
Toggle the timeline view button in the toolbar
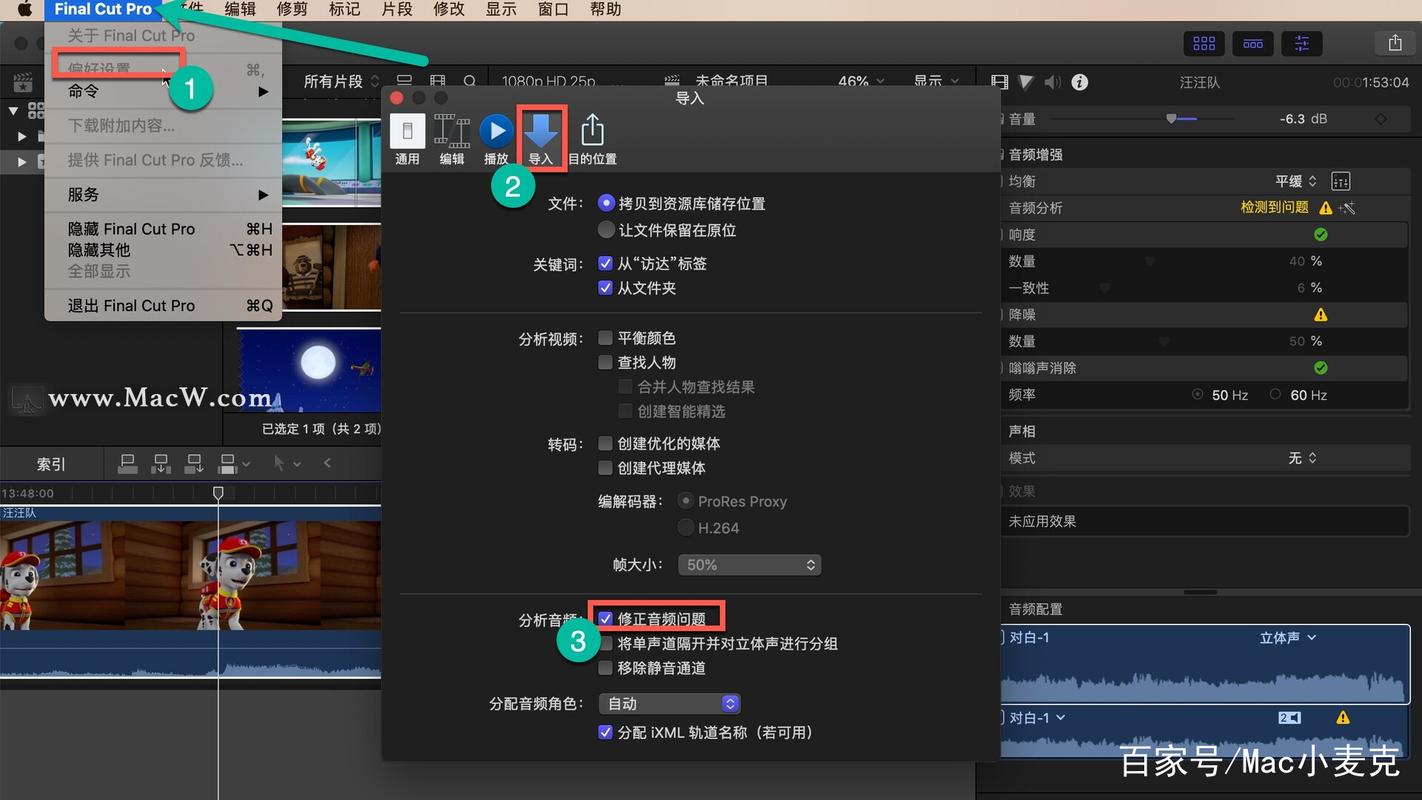click(x=1252, y=43)
